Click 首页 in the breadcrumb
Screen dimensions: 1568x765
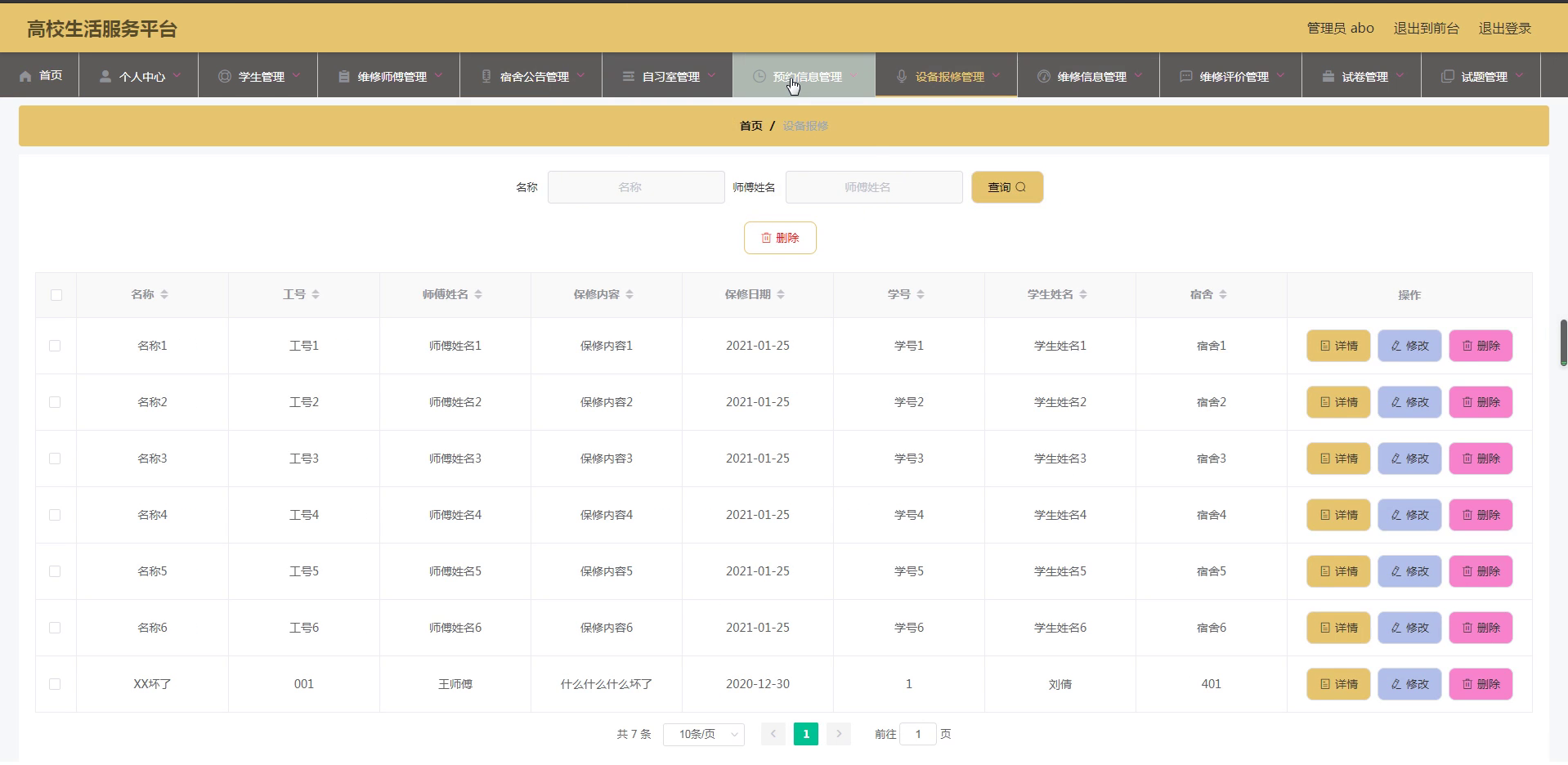point(750,126)
